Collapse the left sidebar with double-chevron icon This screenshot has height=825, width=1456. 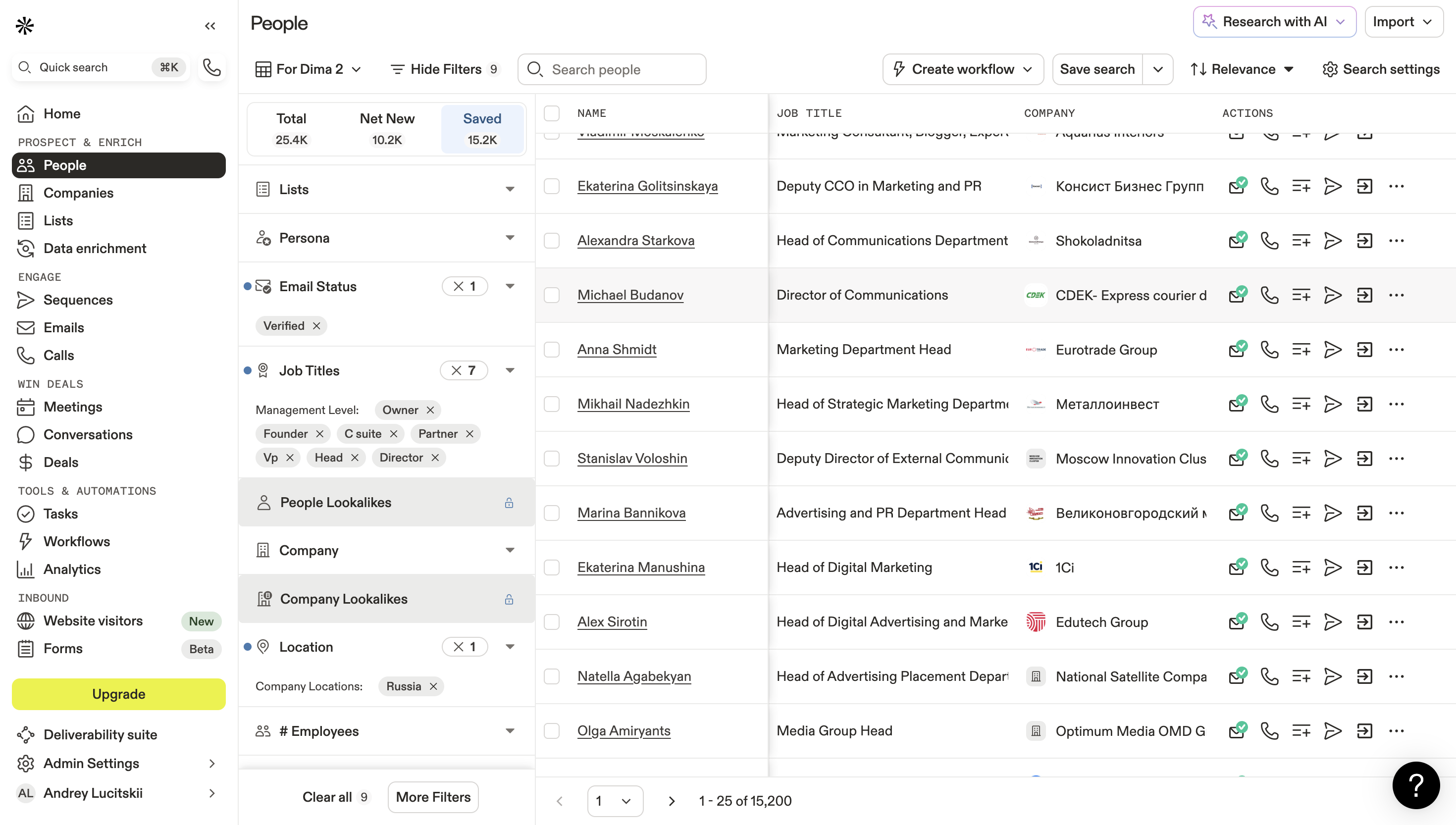click(x=209, y=26)
